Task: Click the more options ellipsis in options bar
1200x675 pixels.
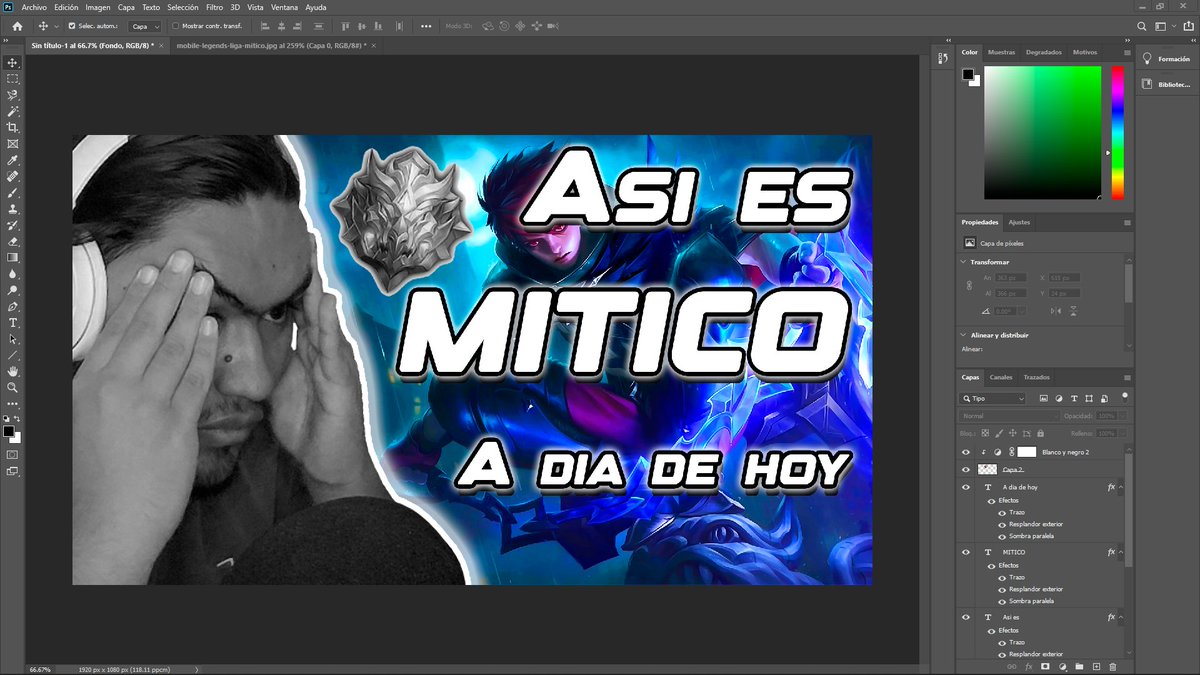Action: pyautogui.click(x=427, y=26)
